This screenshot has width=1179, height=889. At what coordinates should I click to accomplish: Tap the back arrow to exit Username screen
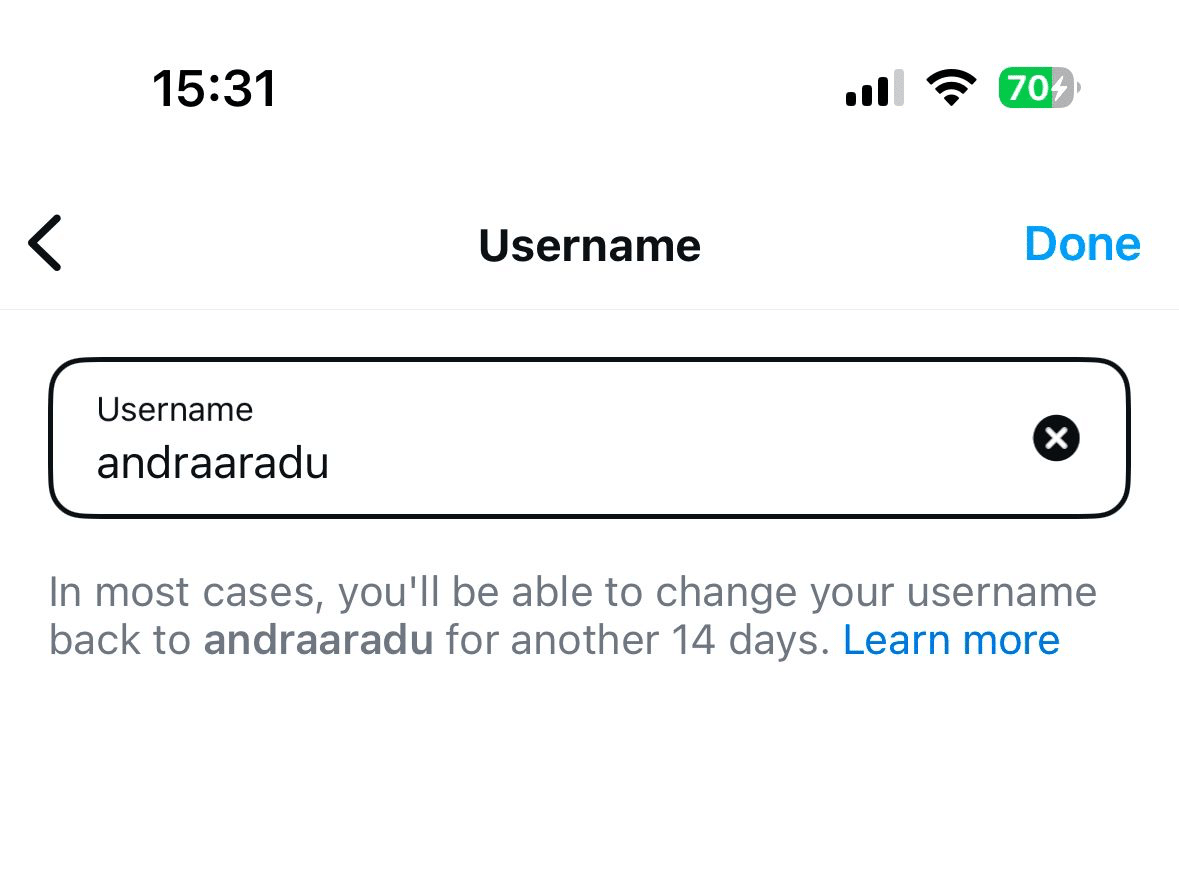click(x=44, y=243)
